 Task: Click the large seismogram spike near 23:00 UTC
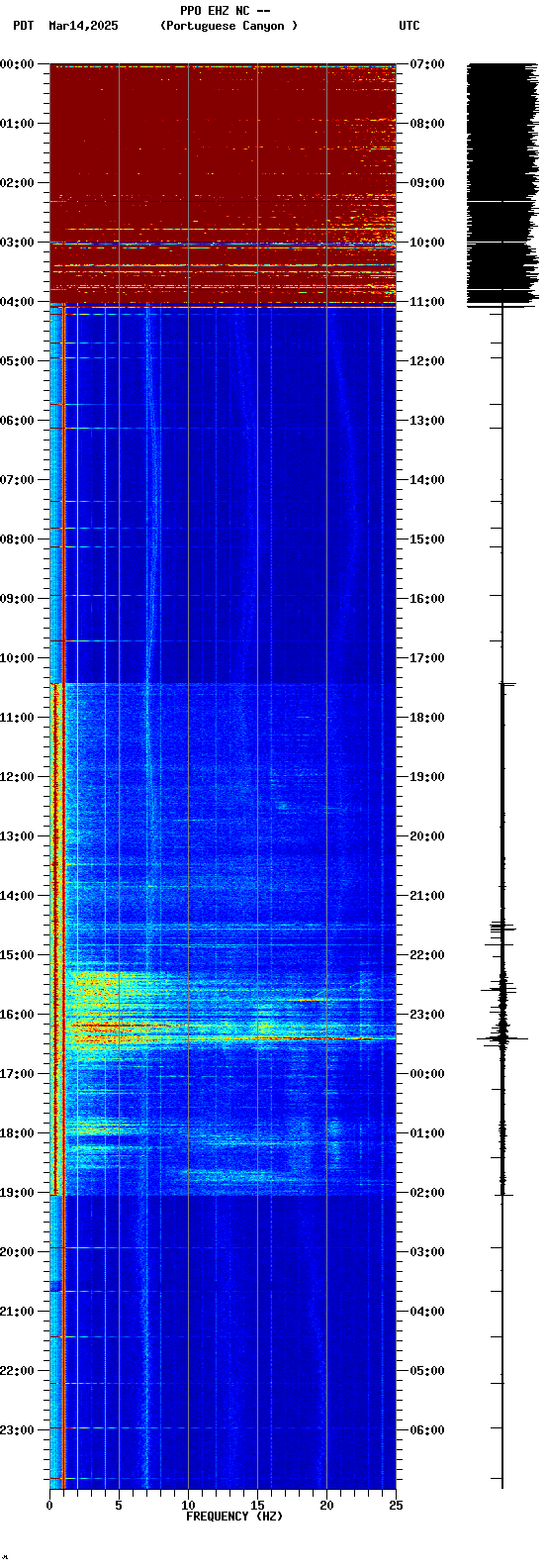coord(502,1037)
